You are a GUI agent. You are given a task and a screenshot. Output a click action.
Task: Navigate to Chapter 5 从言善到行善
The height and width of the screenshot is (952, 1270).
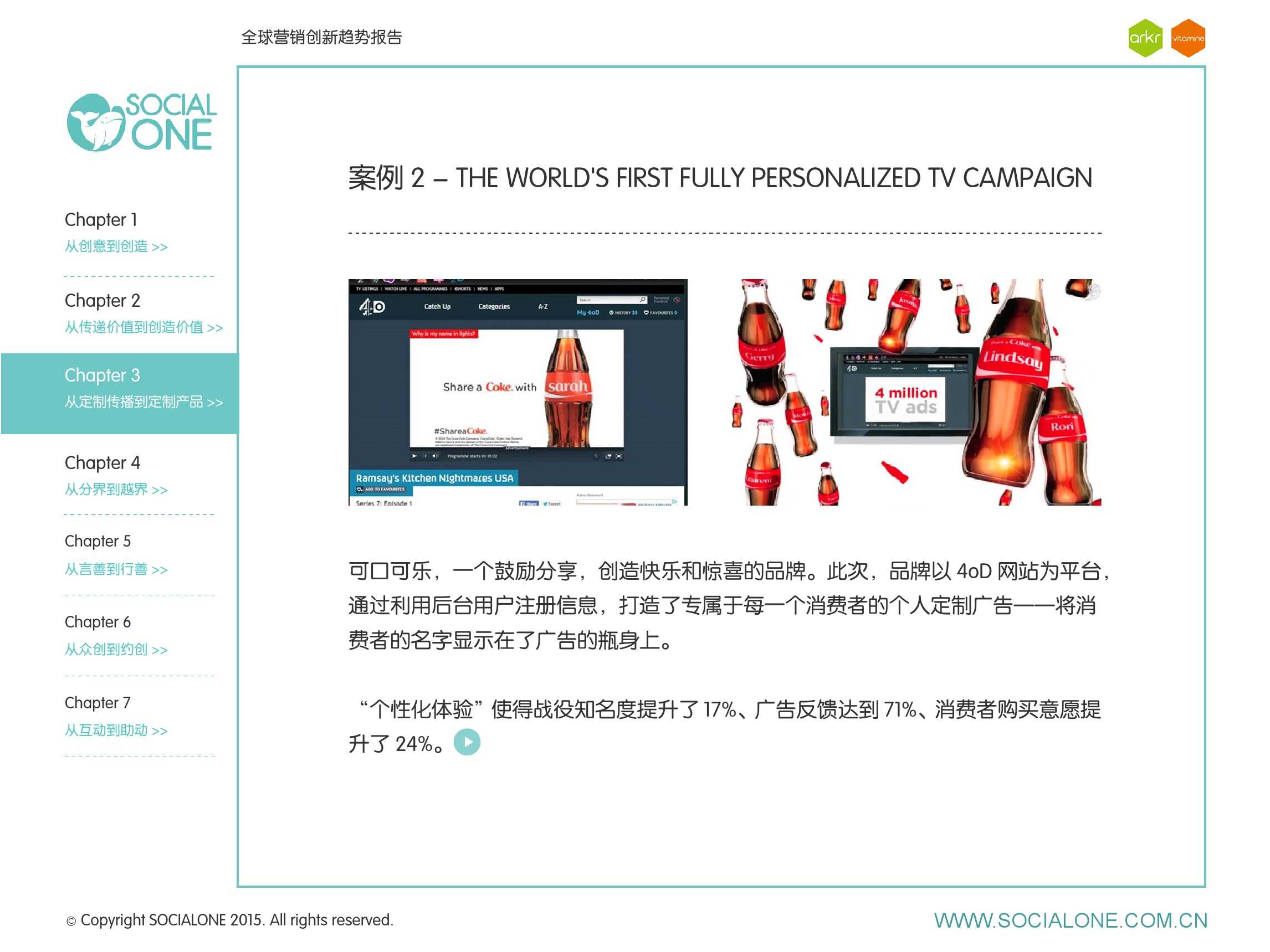115,569
